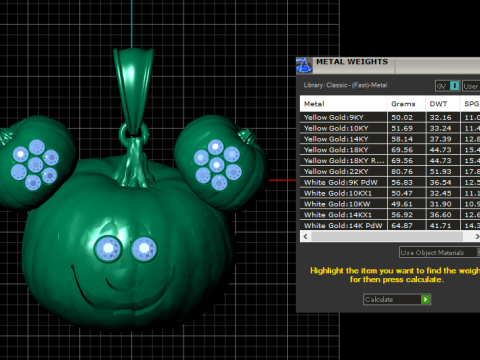Select the Yellow Gold:9KY row

390,117
